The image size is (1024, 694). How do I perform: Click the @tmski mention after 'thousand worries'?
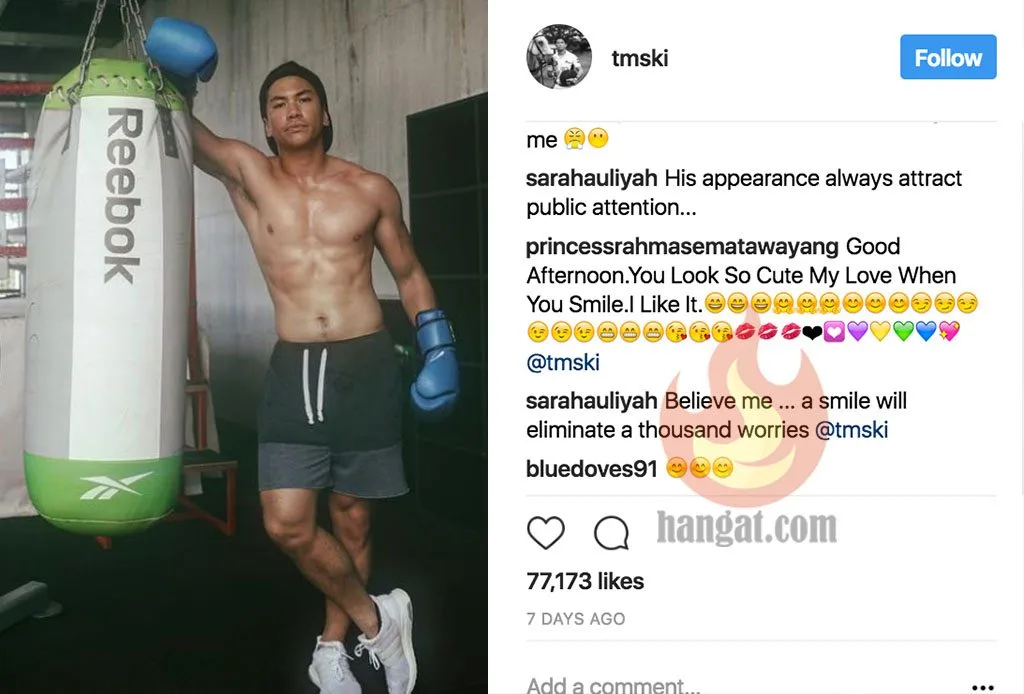[852, 430]
